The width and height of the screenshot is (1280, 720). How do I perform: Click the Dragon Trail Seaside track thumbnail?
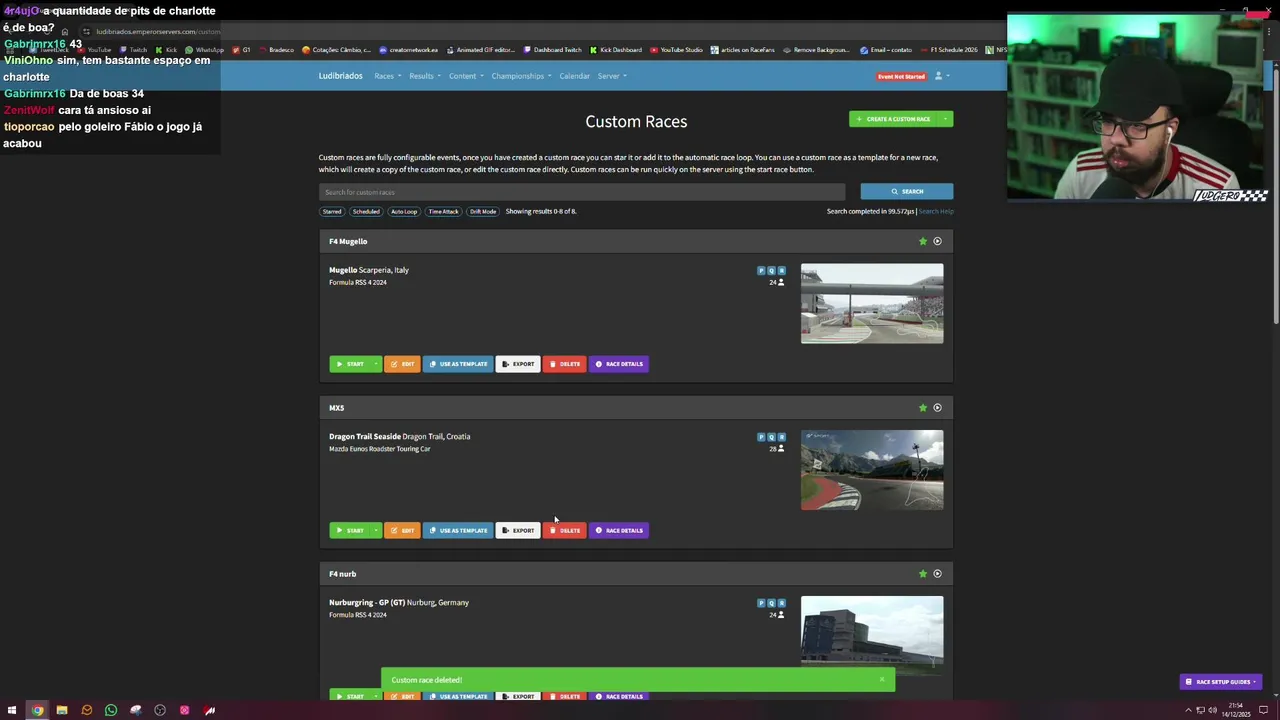(872, 470)
